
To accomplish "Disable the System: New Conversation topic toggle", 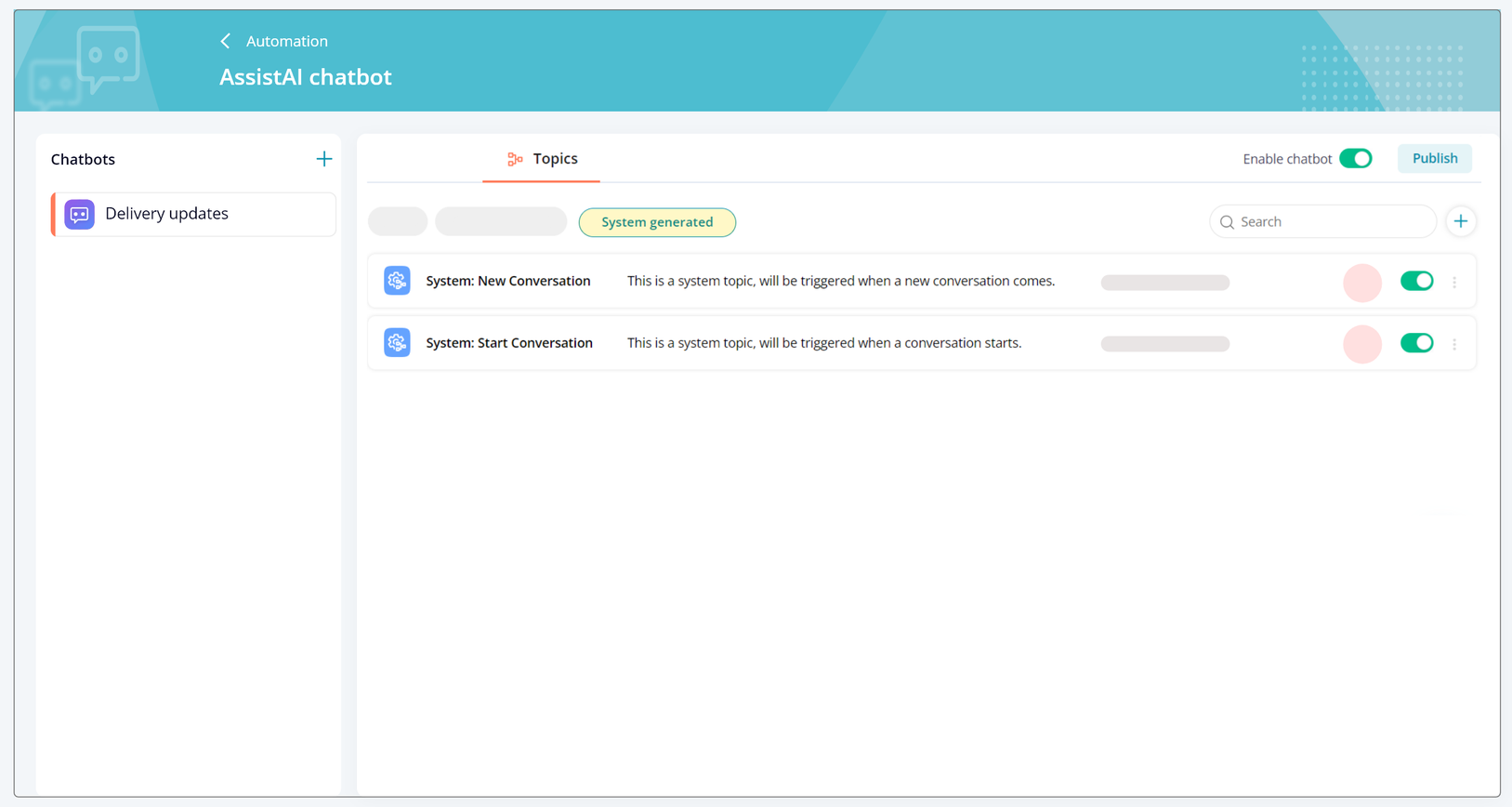I will [x=1417, y=281].
